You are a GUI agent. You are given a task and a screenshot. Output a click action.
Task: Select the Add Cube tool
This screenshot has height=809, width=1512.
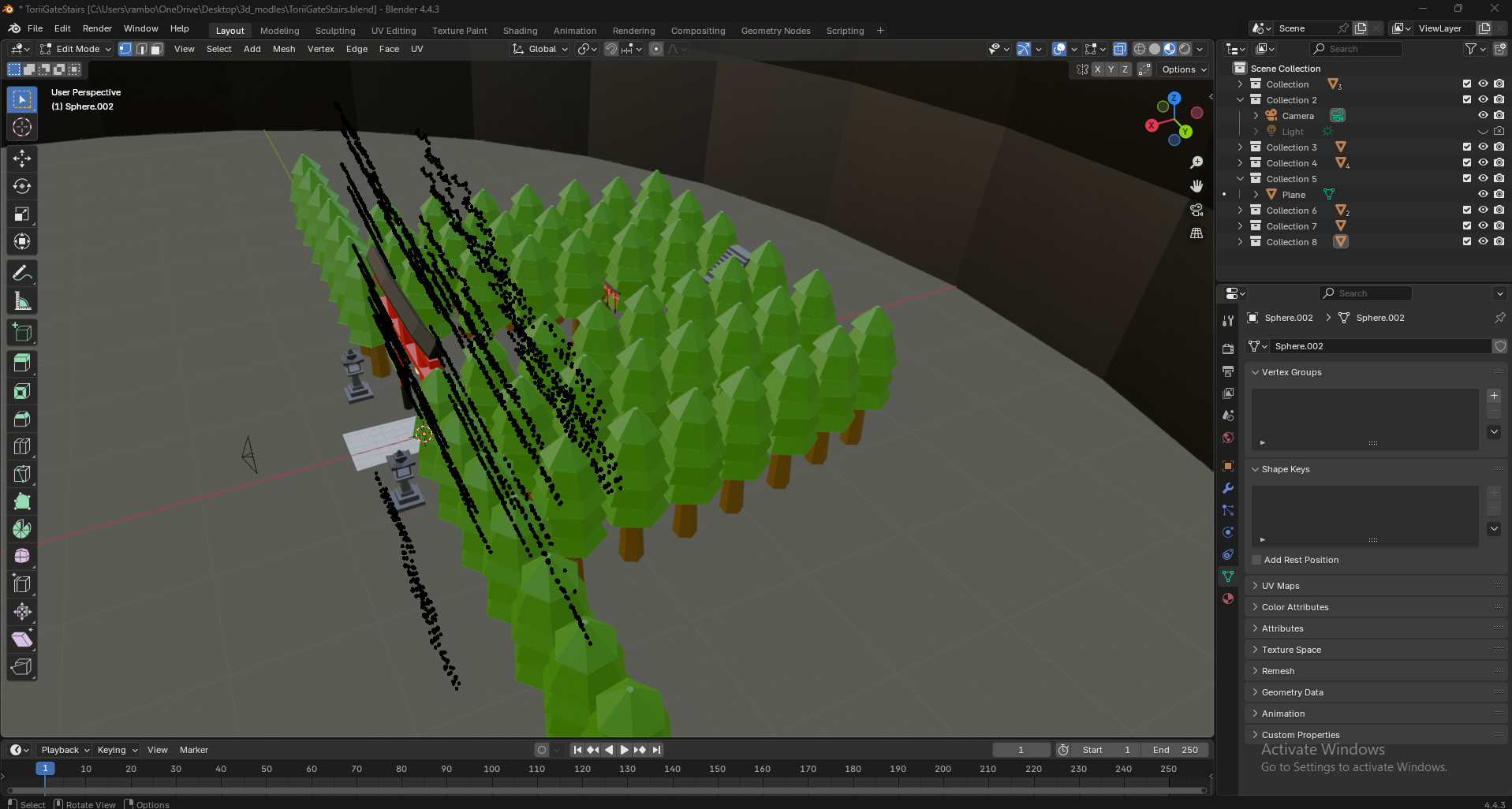click(x=22, y=333)
